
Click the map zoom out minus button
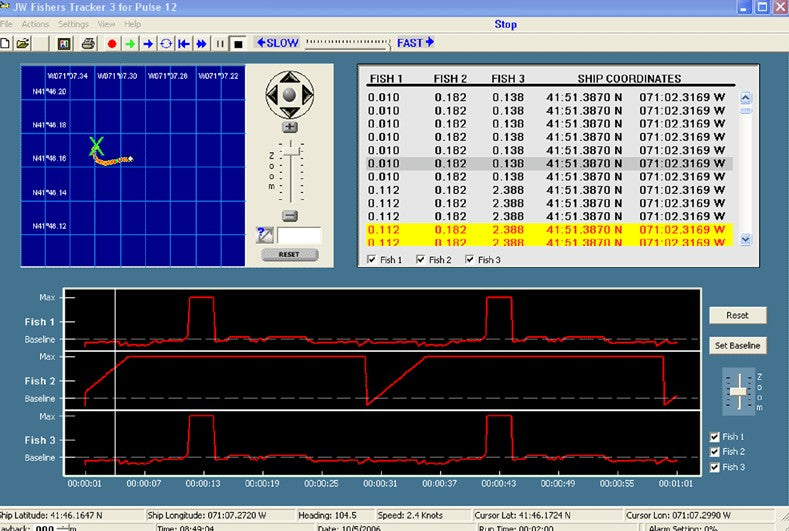(x=289, y=215)
